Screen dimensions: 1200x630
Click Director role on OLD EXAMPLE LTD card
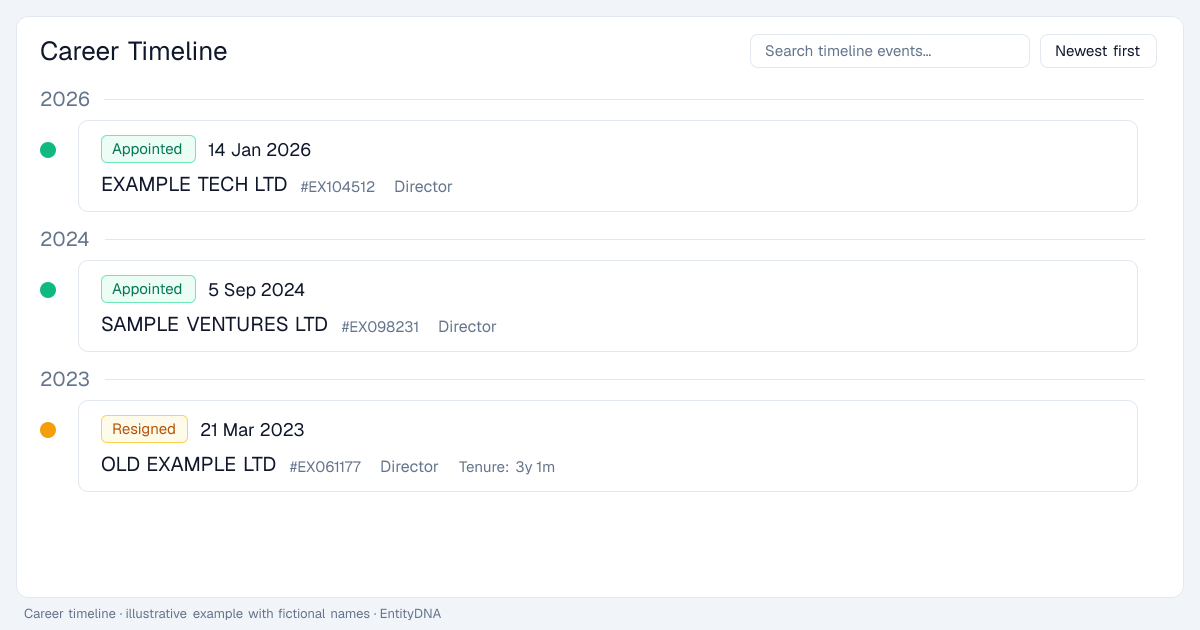coord(409,467)
